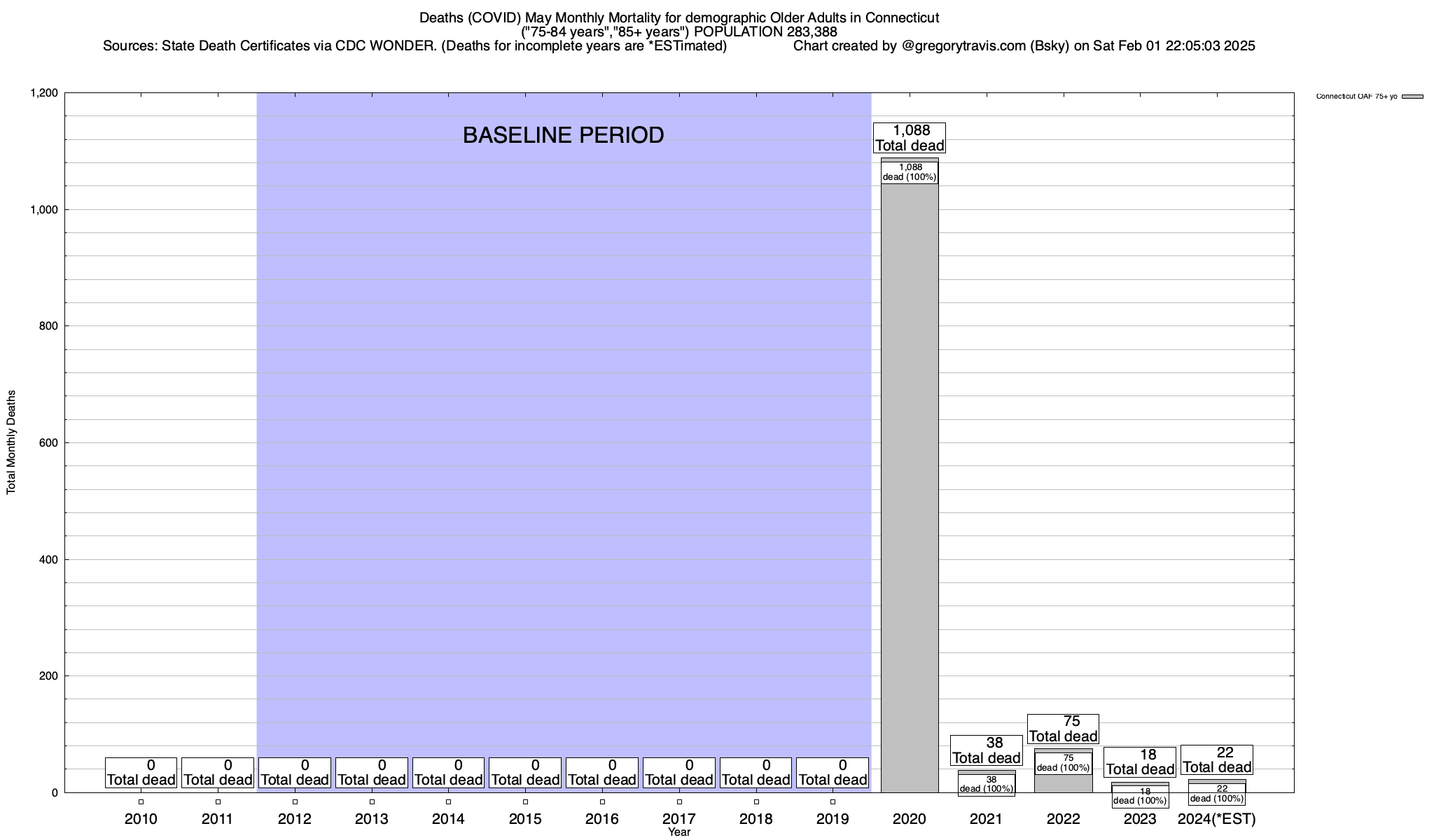Viewport: 1434px width, 840px height.
Task: Click the BASELINE PERIOD text
Action: click(x=563, y=135)
